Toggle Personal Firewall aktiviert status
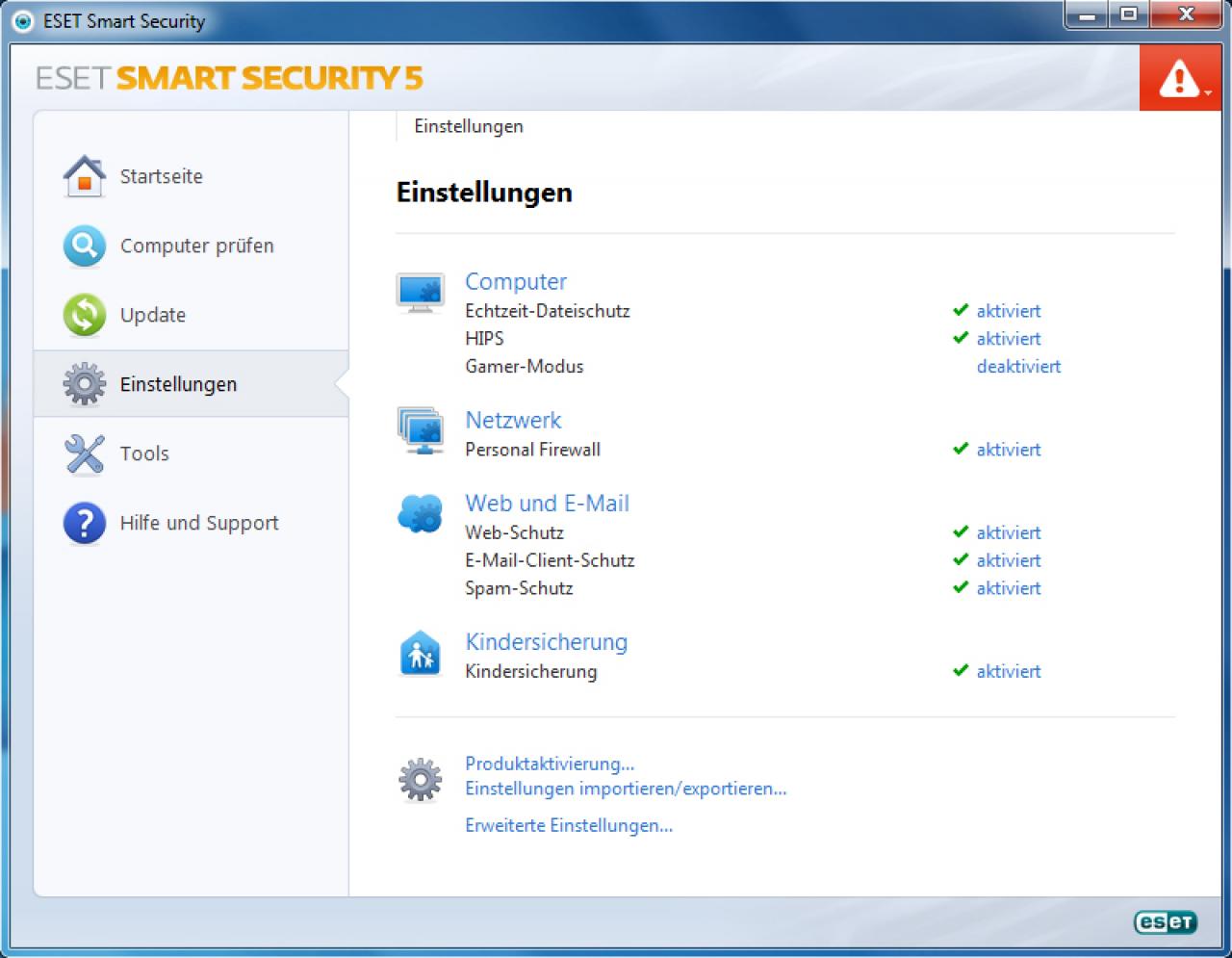Image resolution: width=1232 pixels, height=958 pixels. [1009, 450]
